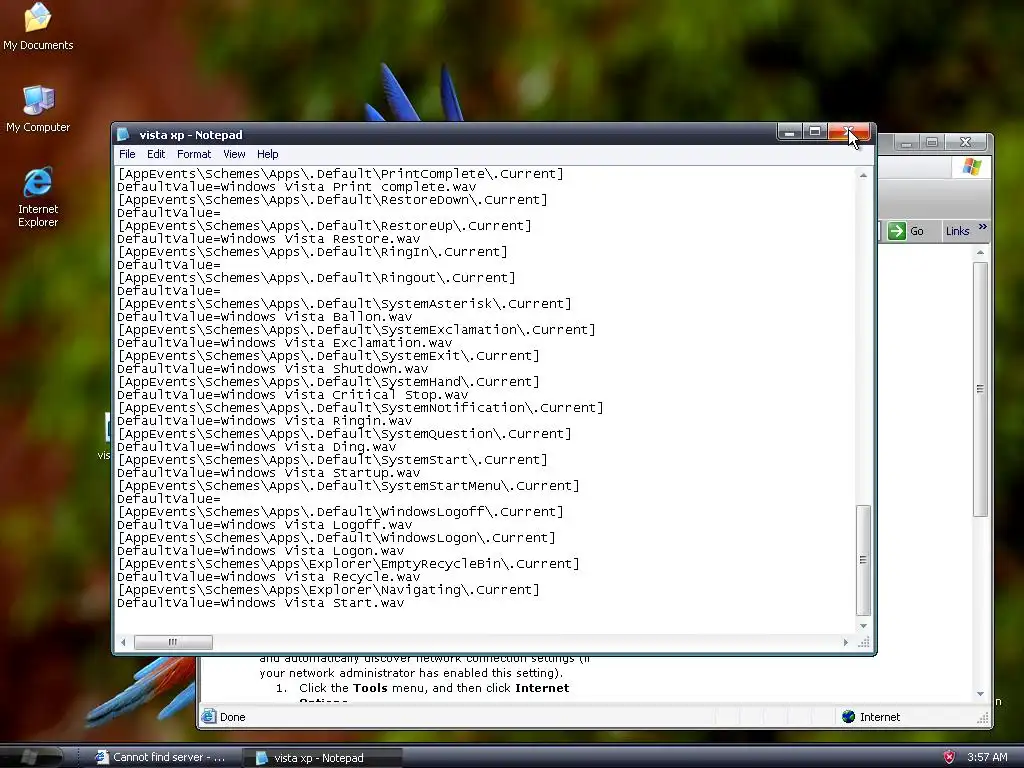Screen dimensions: 1024x768
Task: Open the My Documents desktop icon
Action: [x=38, y=27]
